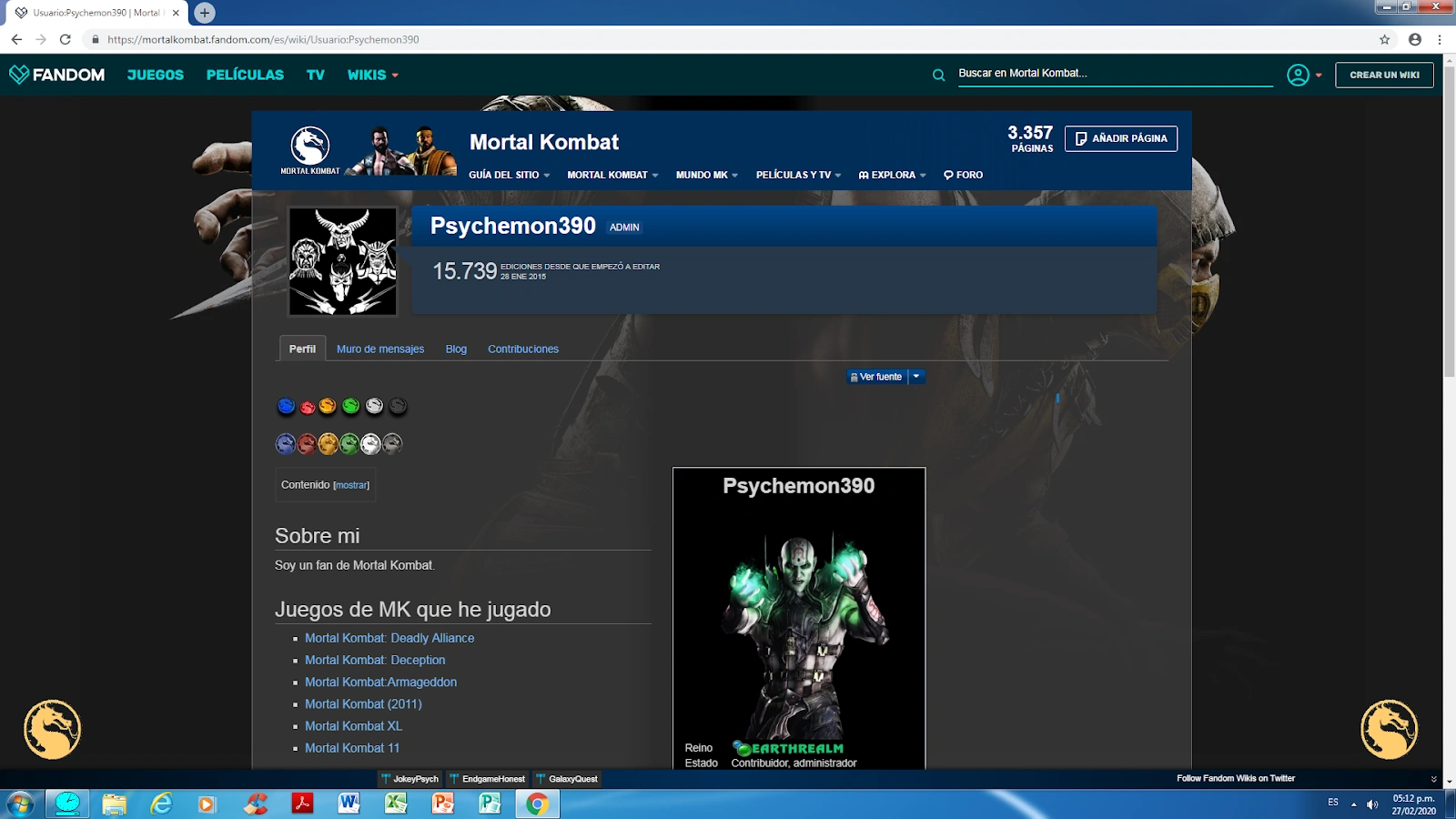Open the Mortal Kombat (2011) link
1456x819 pixels.
363,703
